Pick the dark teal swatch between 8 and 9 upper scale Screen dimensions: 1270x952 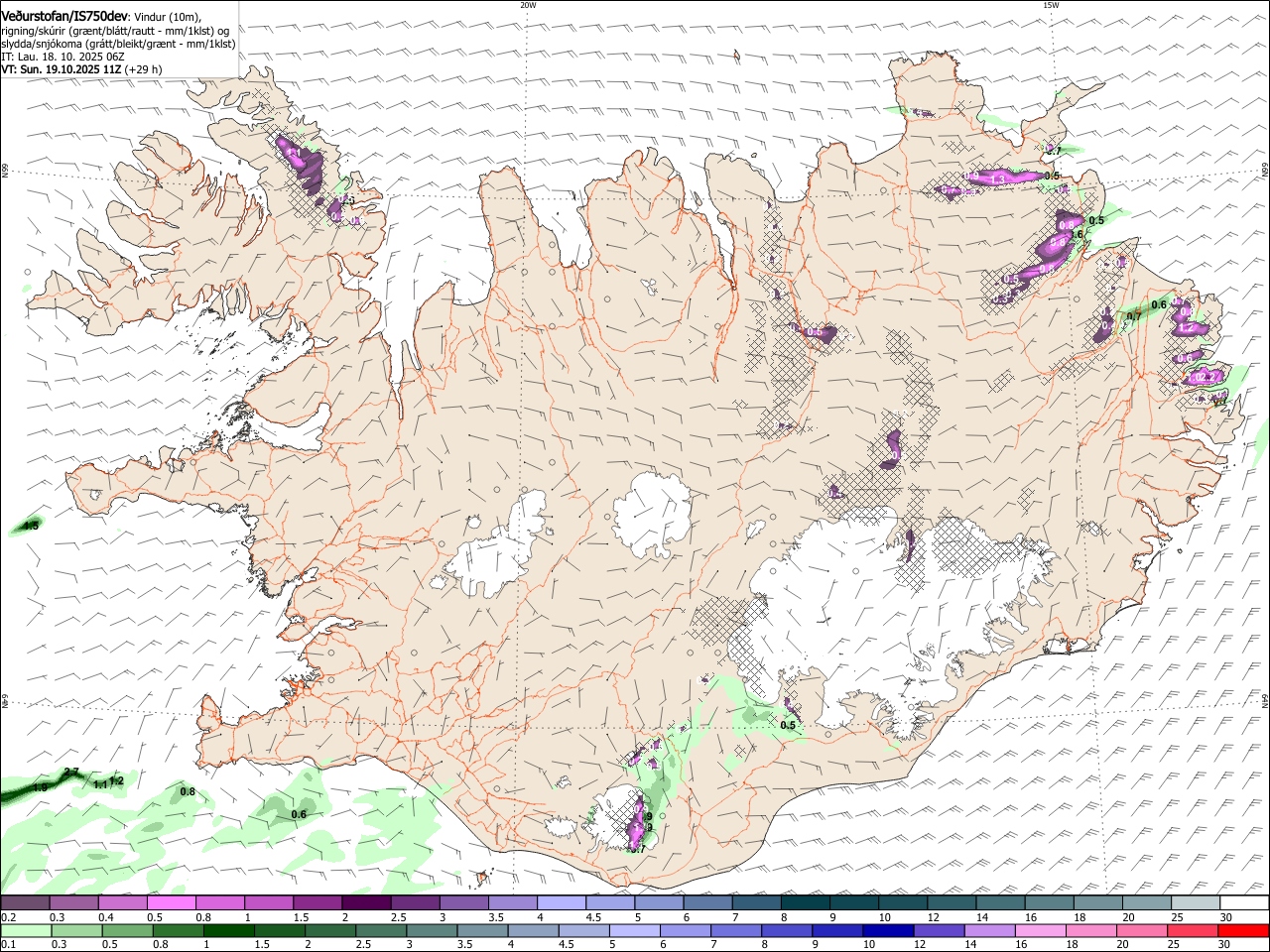[805, 903]
